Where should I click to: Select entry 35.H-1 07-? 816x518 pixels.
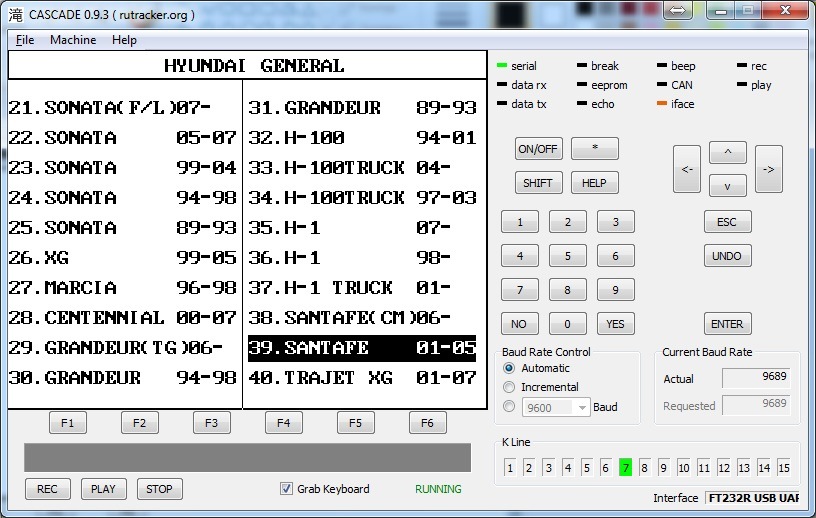(x=350, y=228)
